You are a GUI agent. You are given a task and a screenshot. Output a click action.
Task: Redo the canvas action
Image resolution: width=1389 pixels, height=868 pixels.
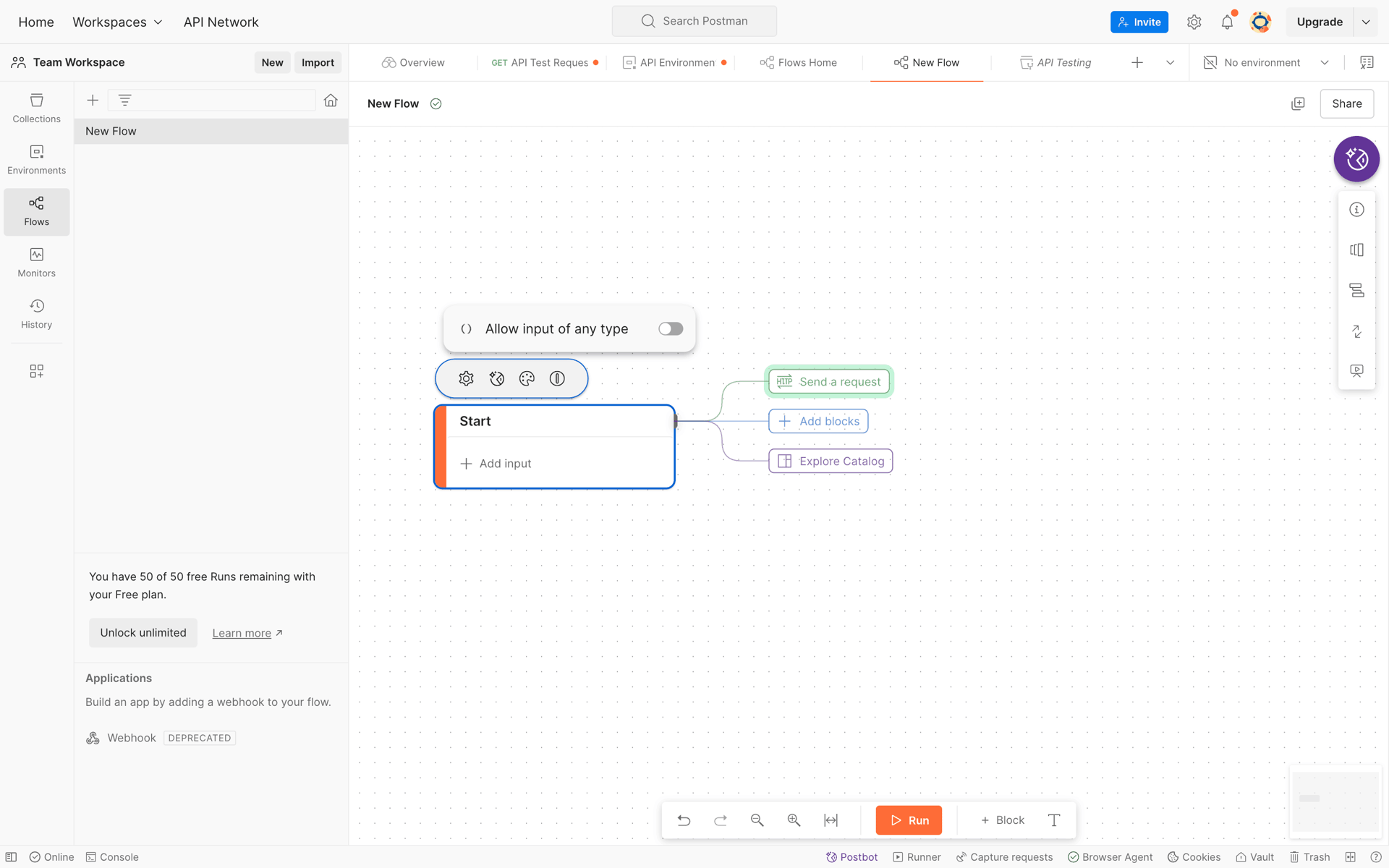point(721,820)
